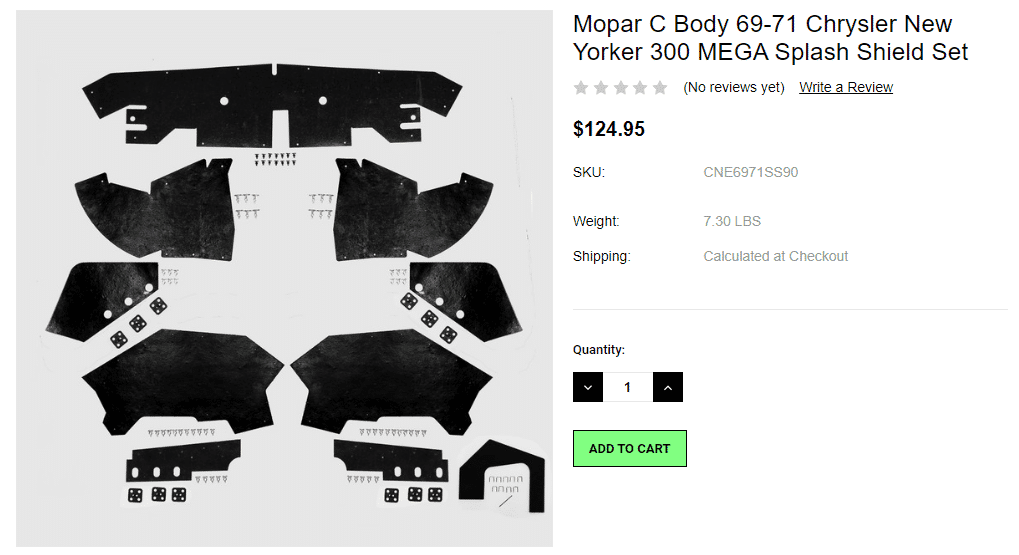The width and height of the screenshot is (1019, 555).
Task: Open the Write a Review link
Action: [846, 88]
